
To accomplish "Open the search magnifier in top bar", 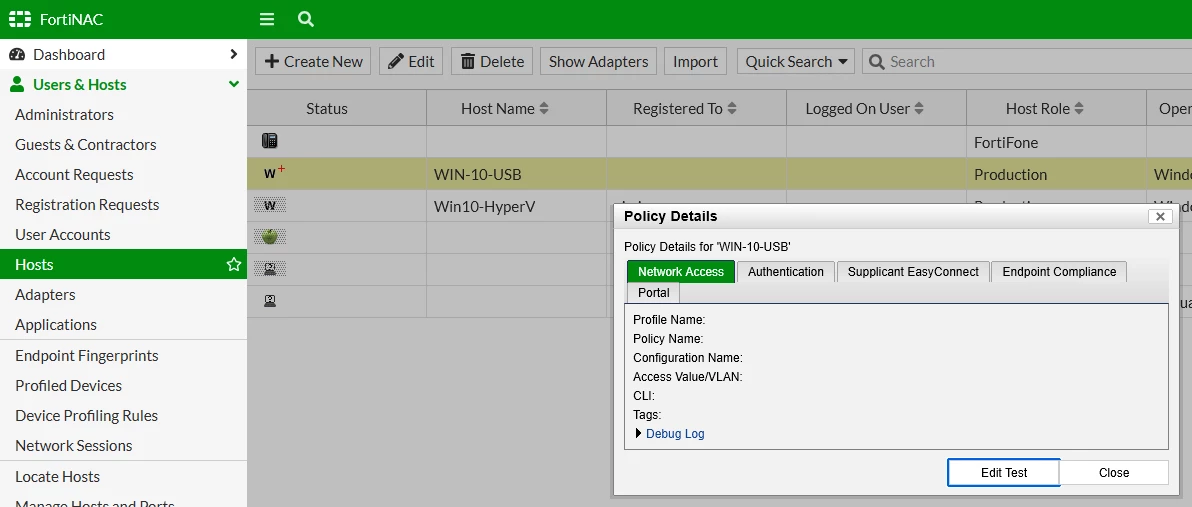I will (306, 19).
